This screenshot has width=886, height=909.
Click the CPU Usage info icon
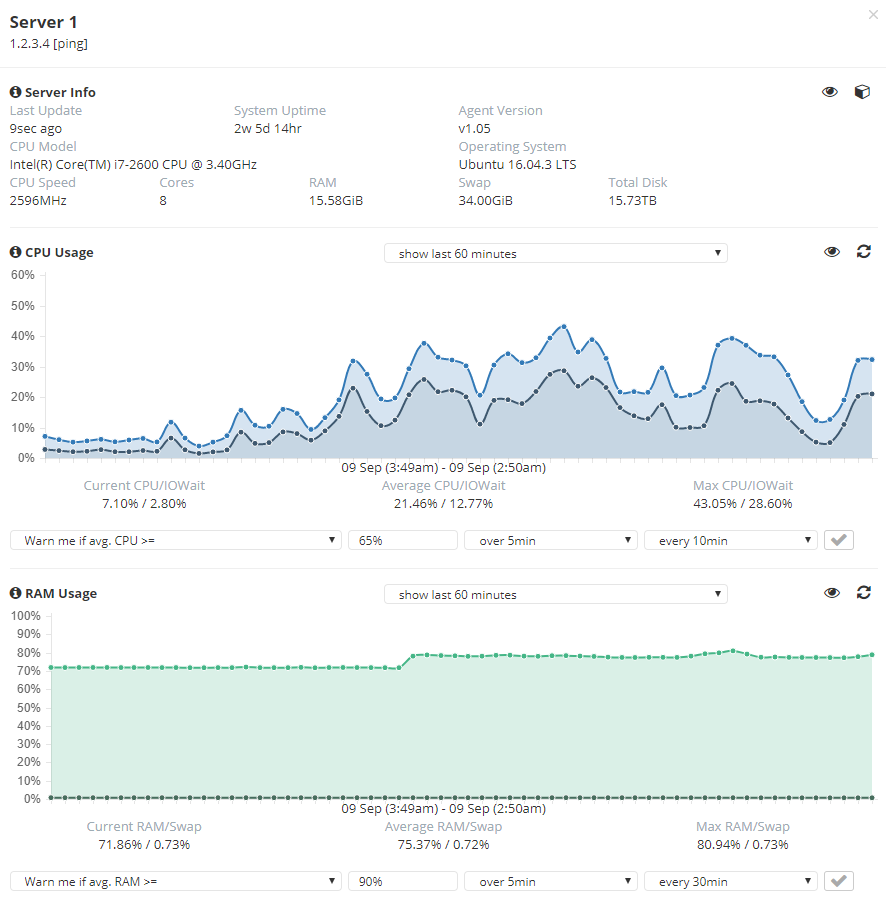pyautogui.click(x=16, y=252)
